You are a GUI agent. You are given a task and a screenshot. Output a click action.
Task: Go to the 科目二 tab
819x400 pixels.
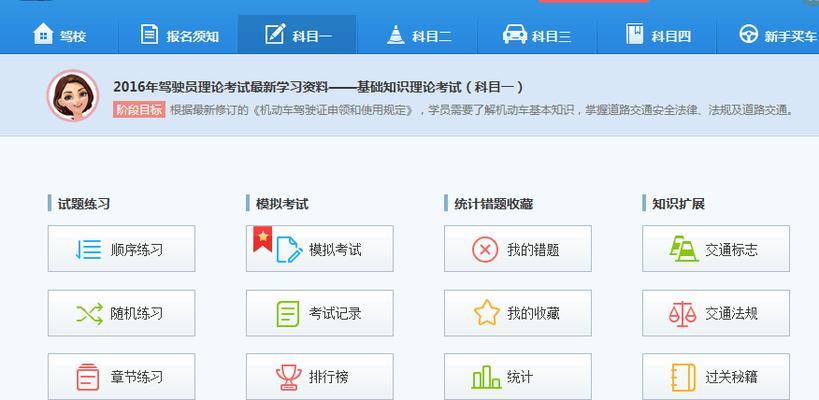(x=417, y=35)
